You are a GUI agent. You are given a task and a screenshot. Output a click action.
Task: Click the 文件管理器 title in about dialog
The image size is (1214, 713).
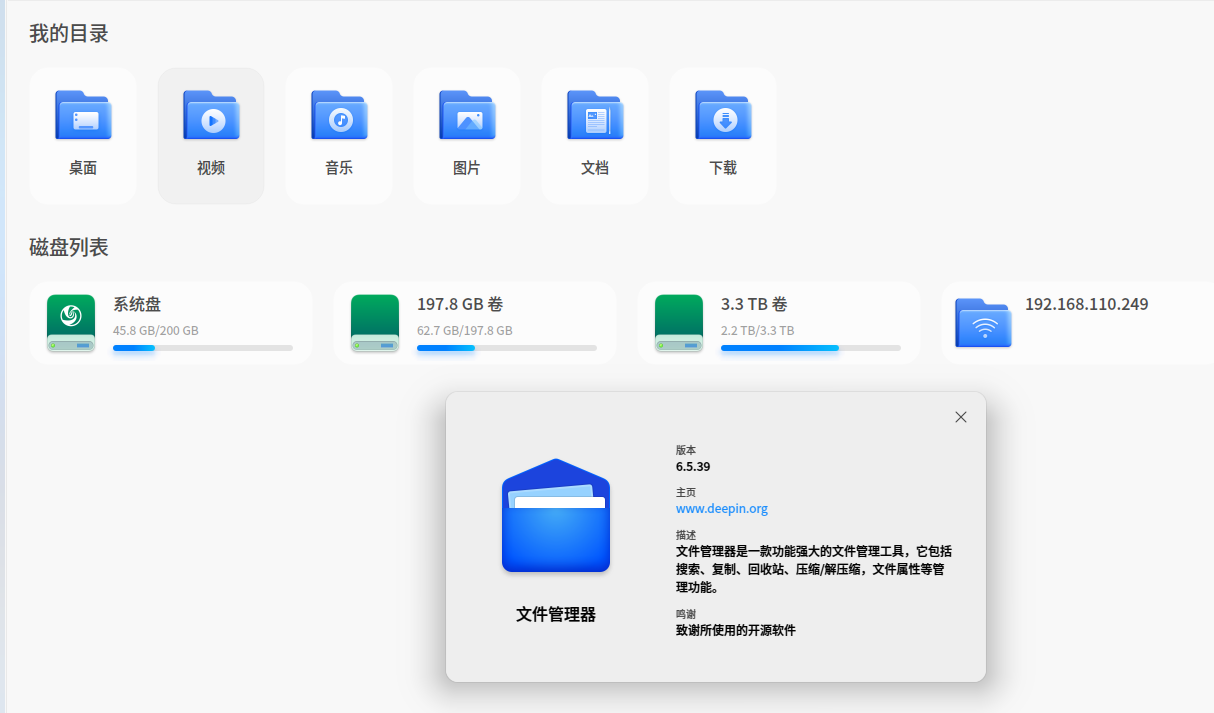(556, 614)
